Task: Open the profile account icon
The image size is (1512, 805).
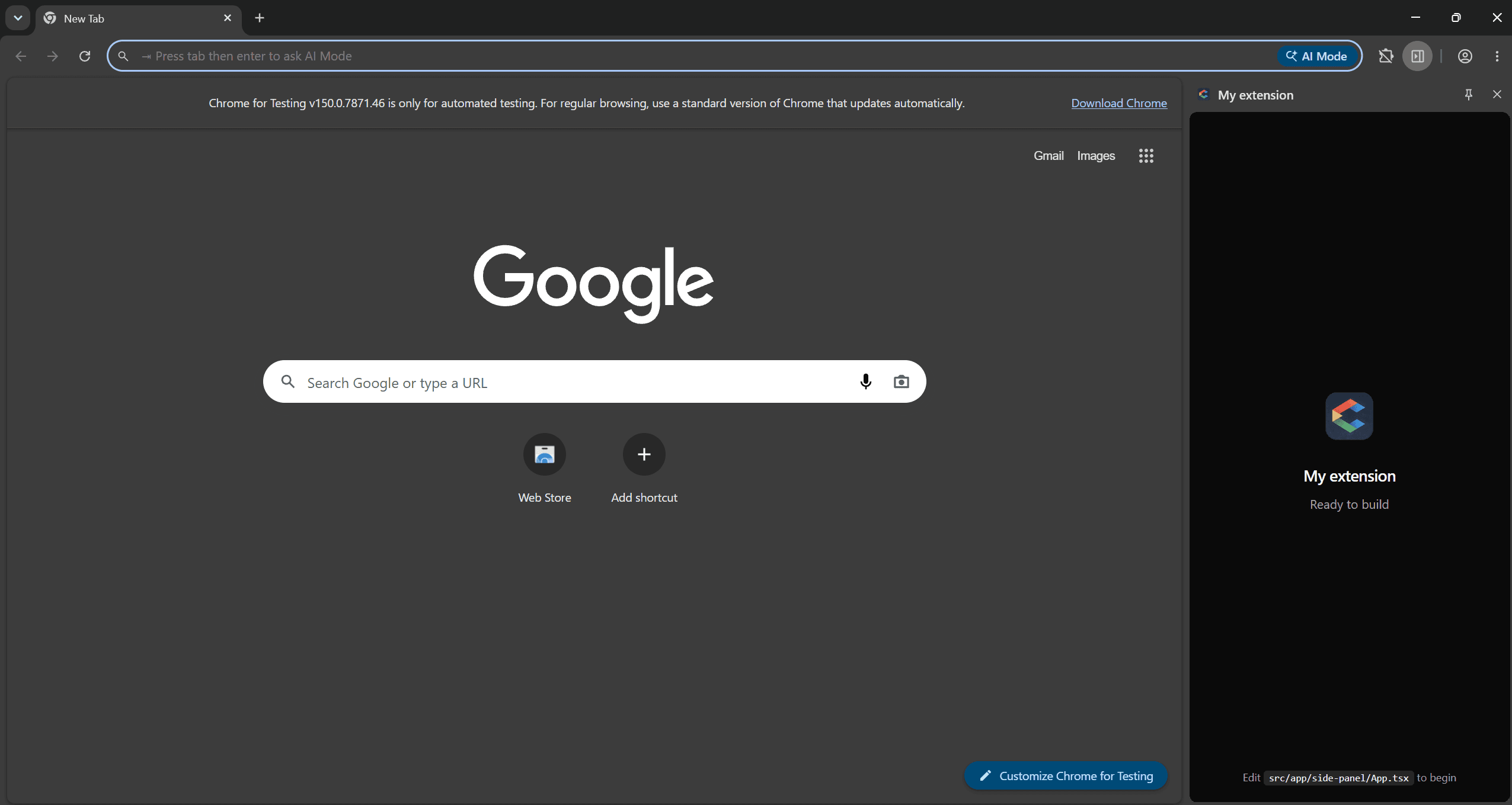Action: (1465, 56)
